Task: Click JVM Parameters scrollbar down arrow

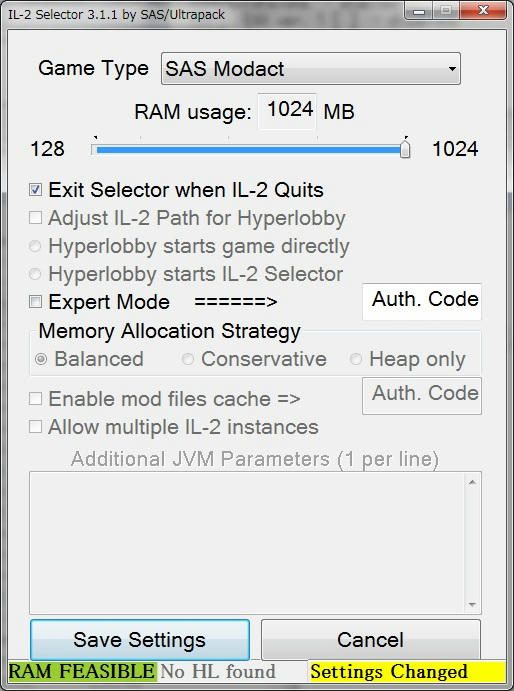Action: [473, 604]
